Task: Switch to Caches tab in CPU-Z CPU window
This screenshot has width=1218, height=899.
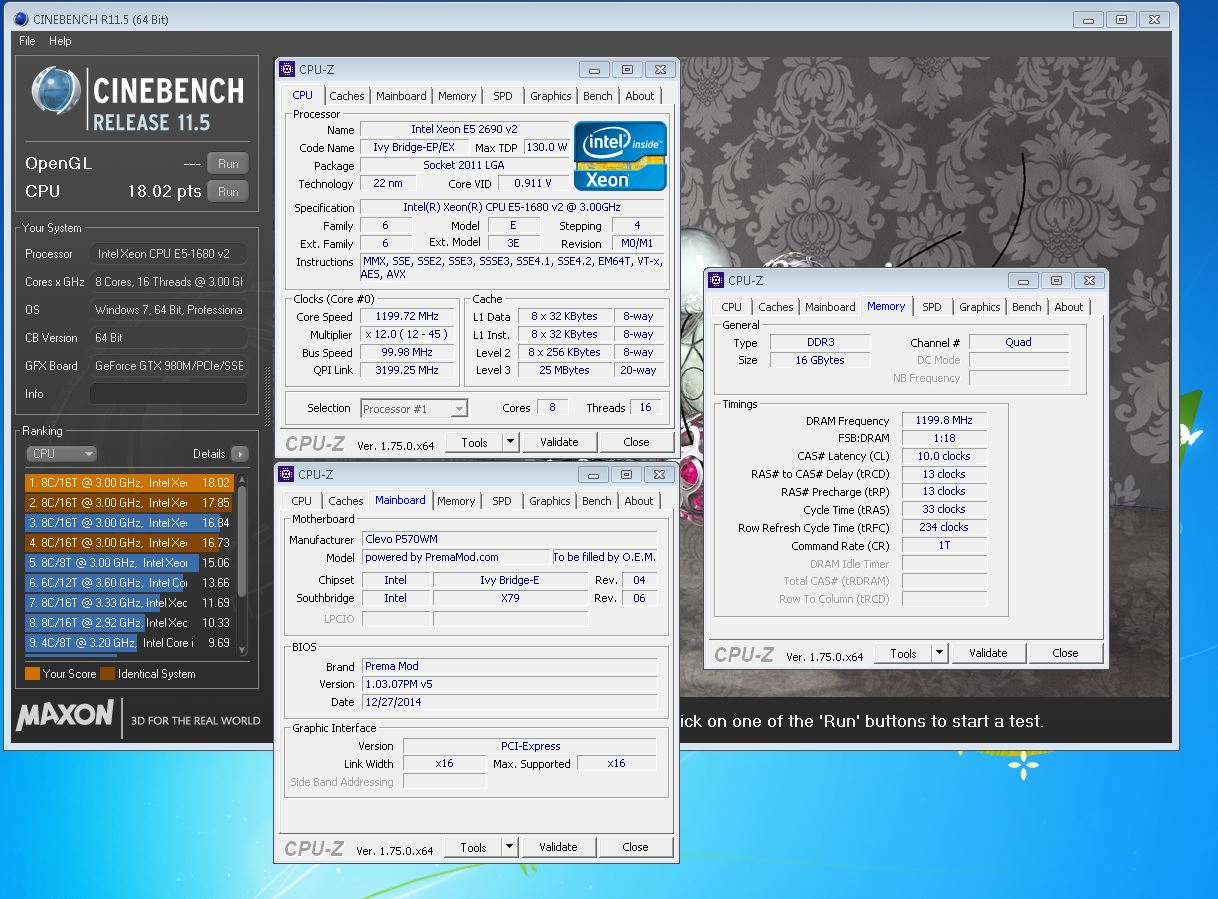Action: 346,96
